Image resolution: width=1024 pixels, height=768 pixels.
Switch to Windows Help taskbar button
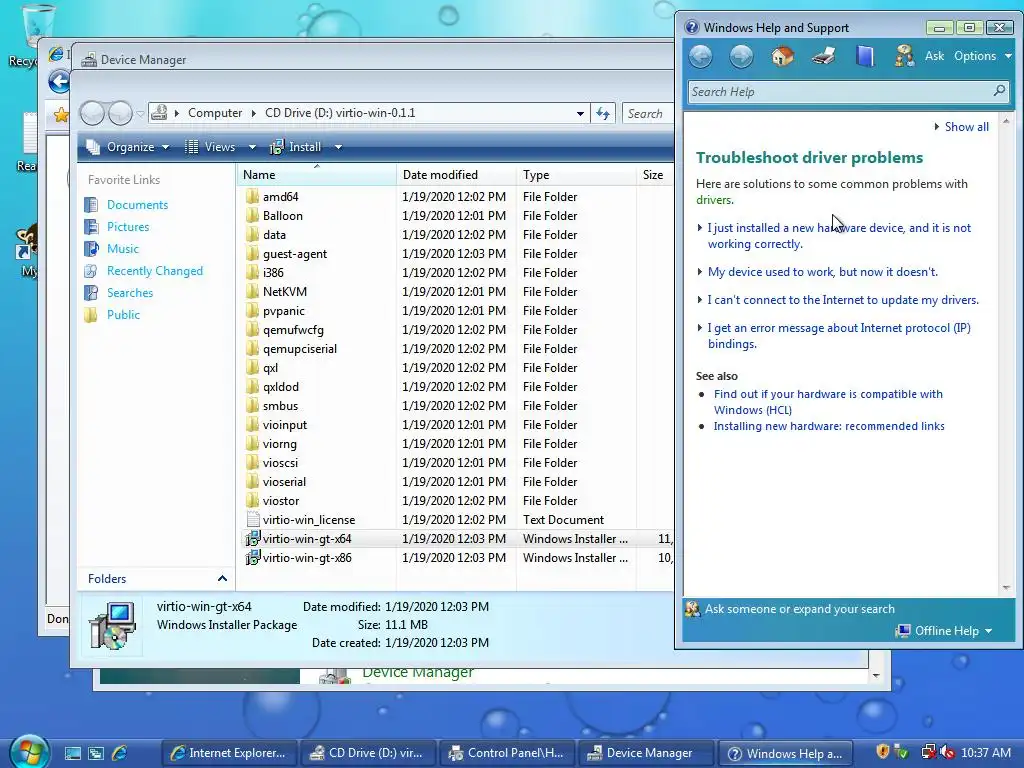point(786,753)
